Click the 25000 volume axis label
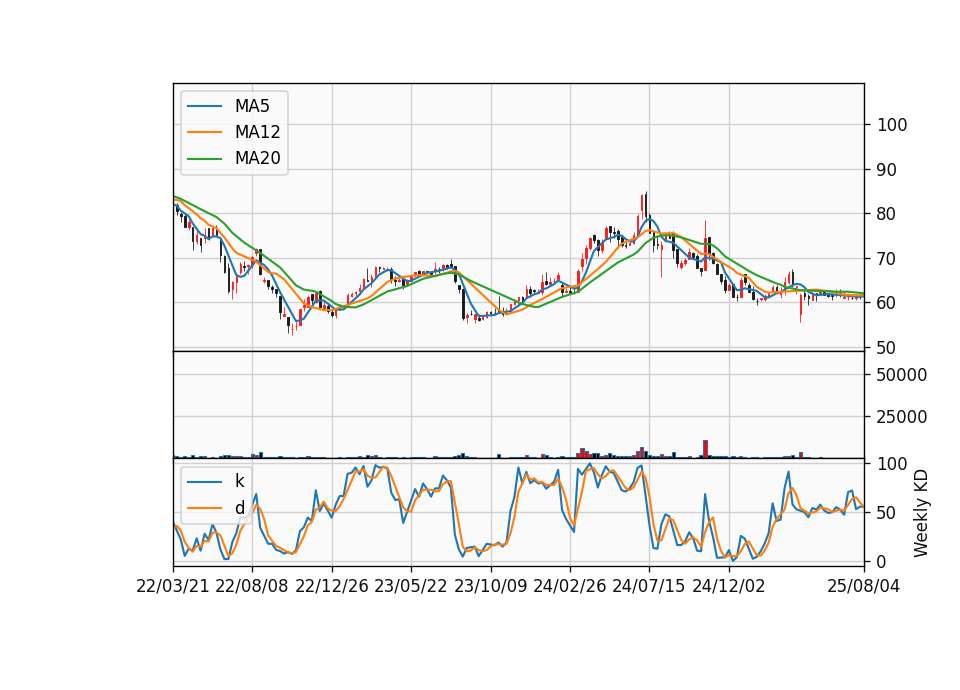 click(x=902, y=417)
